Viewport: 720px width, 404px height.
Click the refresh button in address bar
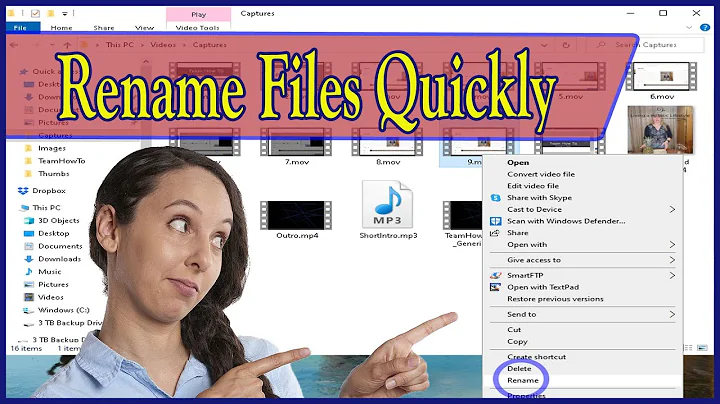click(x=566, y=45)
